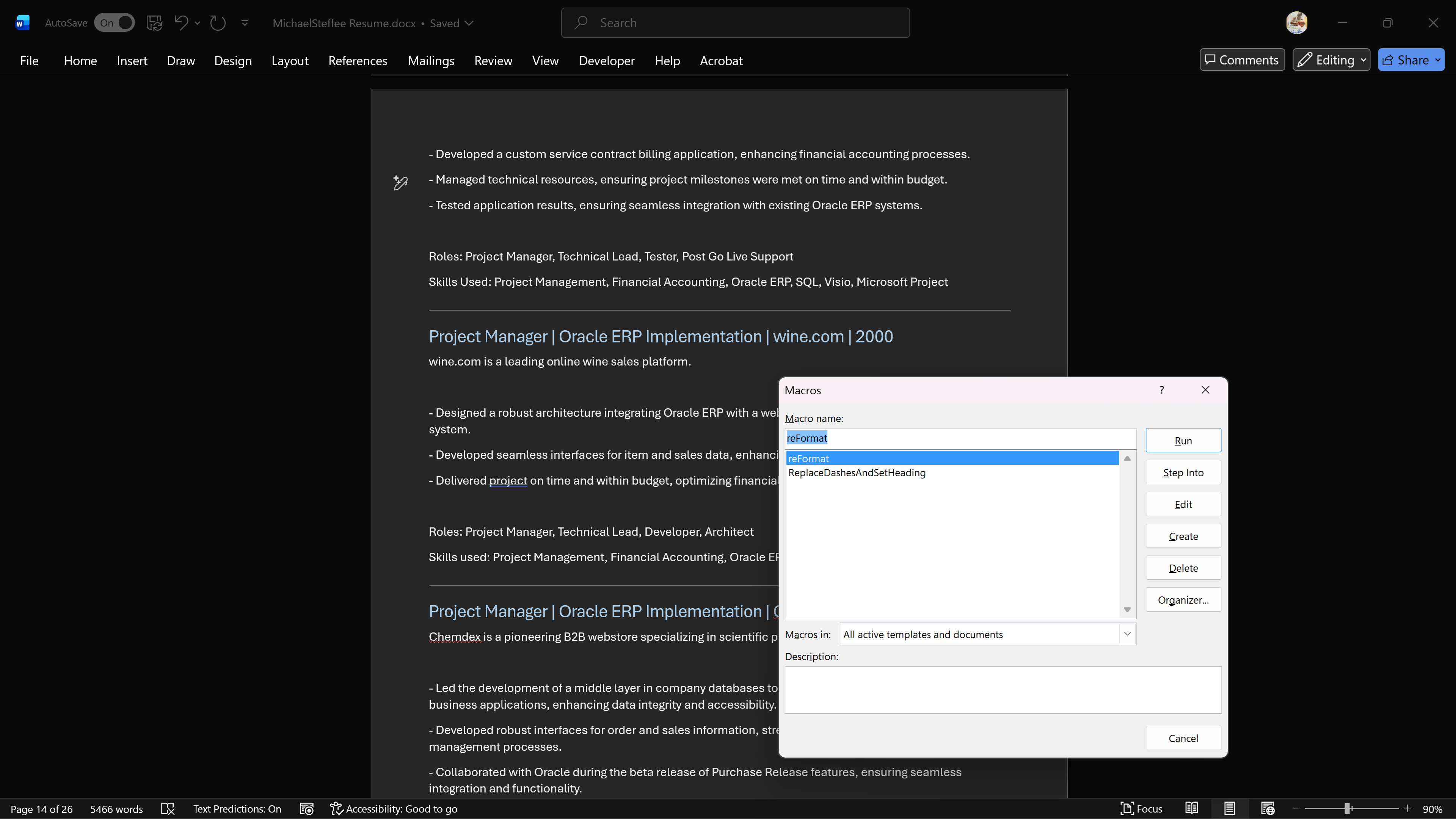
Task: Click the zoom slider handle
Action: [x=1348, y=809]
